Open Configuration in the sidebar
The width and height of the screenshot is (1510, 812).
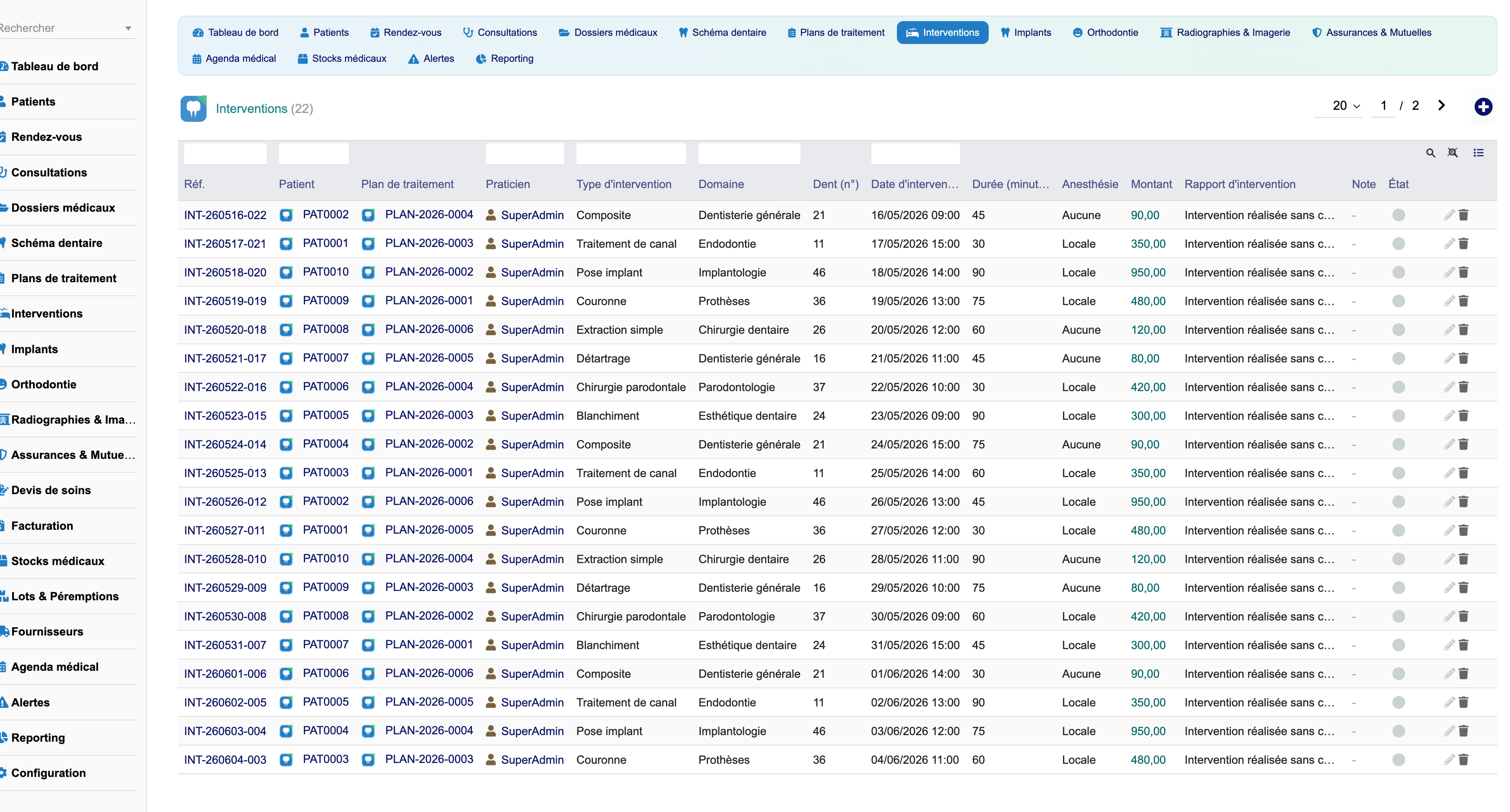tap(48, 773)
